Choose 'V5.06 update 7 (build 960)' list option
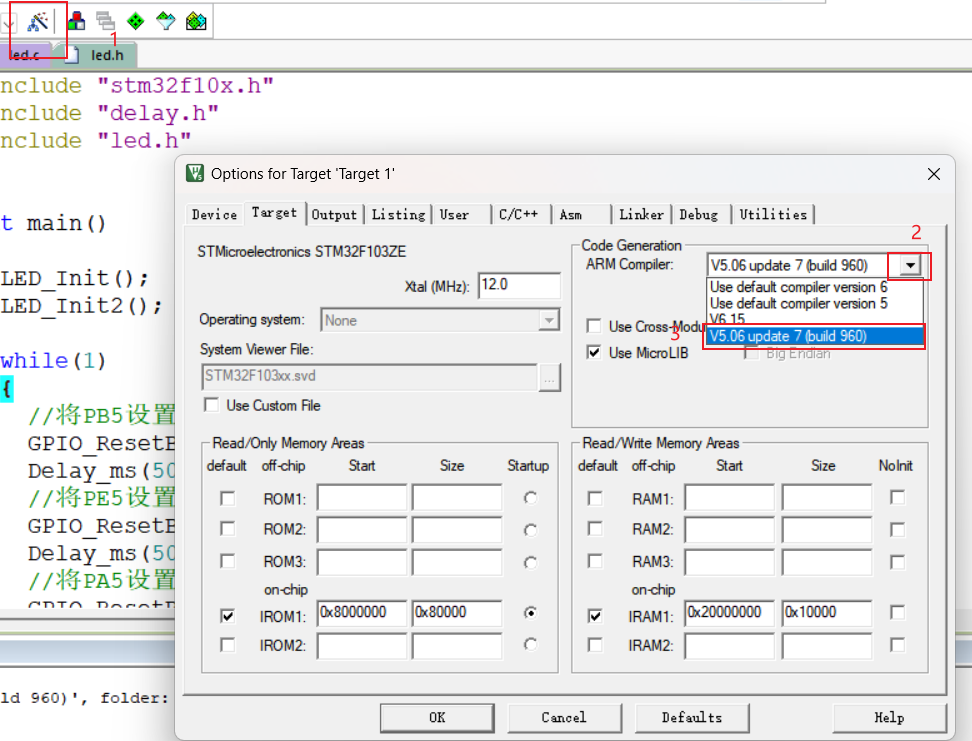This screenshot has height=741, width=972. click(815, 336)
